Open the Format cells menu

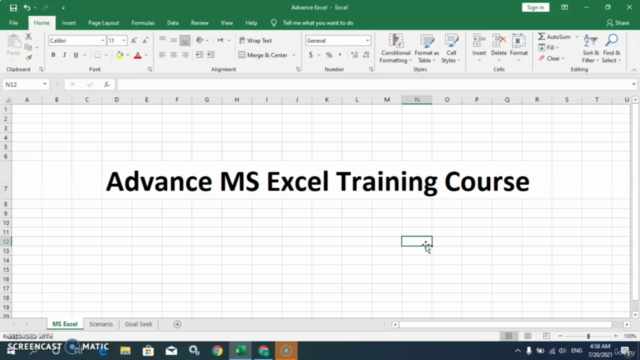tap(519, 48)
